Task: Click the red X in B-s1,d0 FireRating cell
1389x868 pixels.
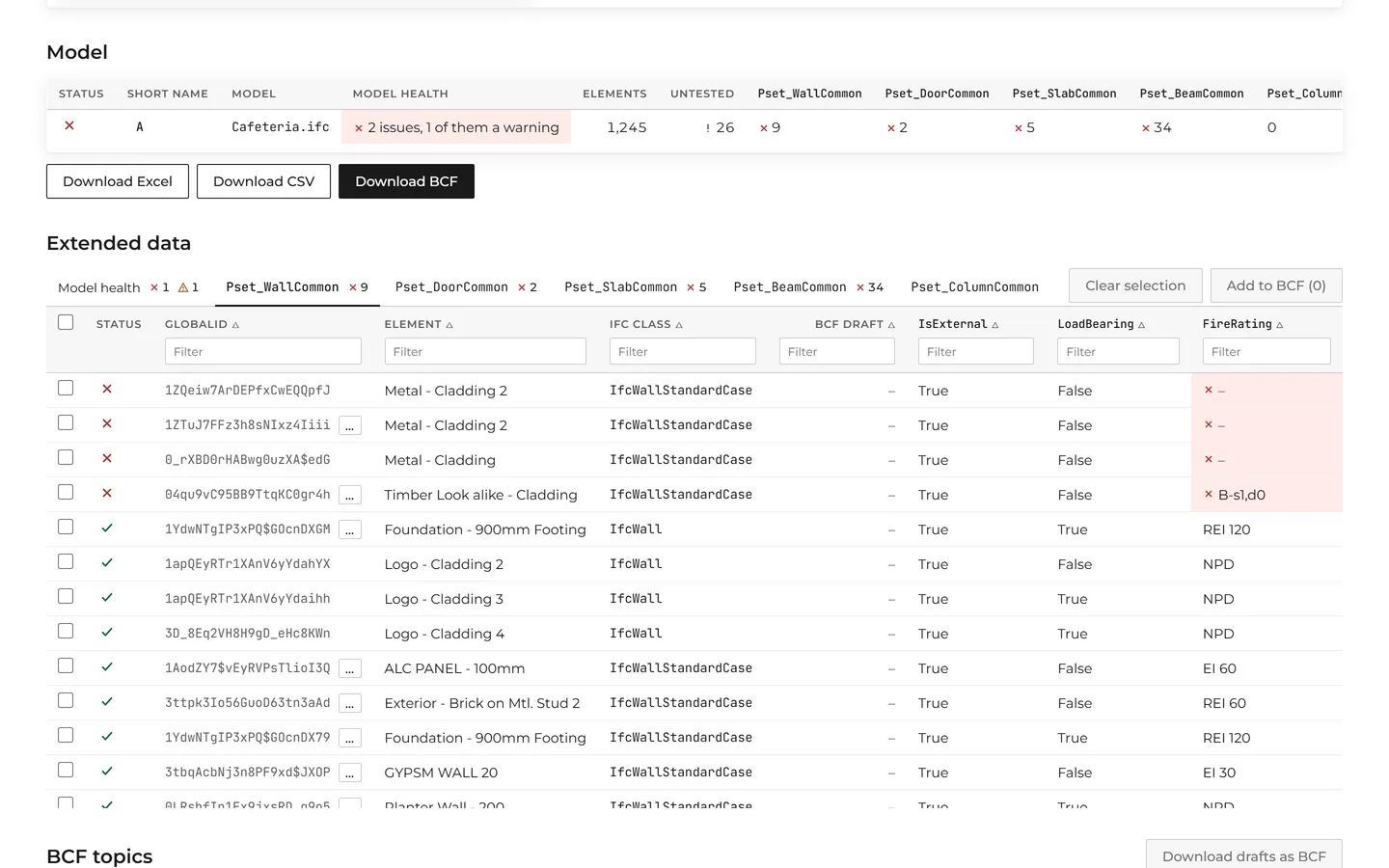Action: (1209, 494)
